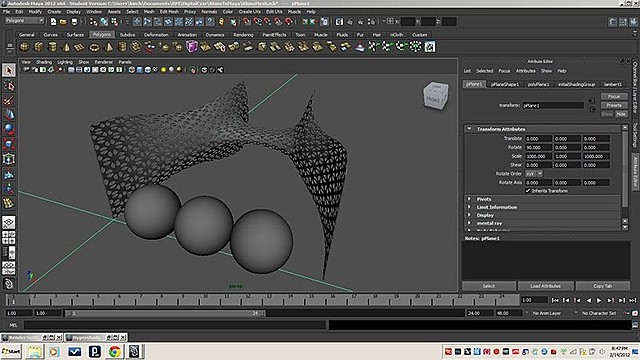Switch to lambert1 attribute tab
The height and width of the screenshot is (360, 640).
coord(613,84)
